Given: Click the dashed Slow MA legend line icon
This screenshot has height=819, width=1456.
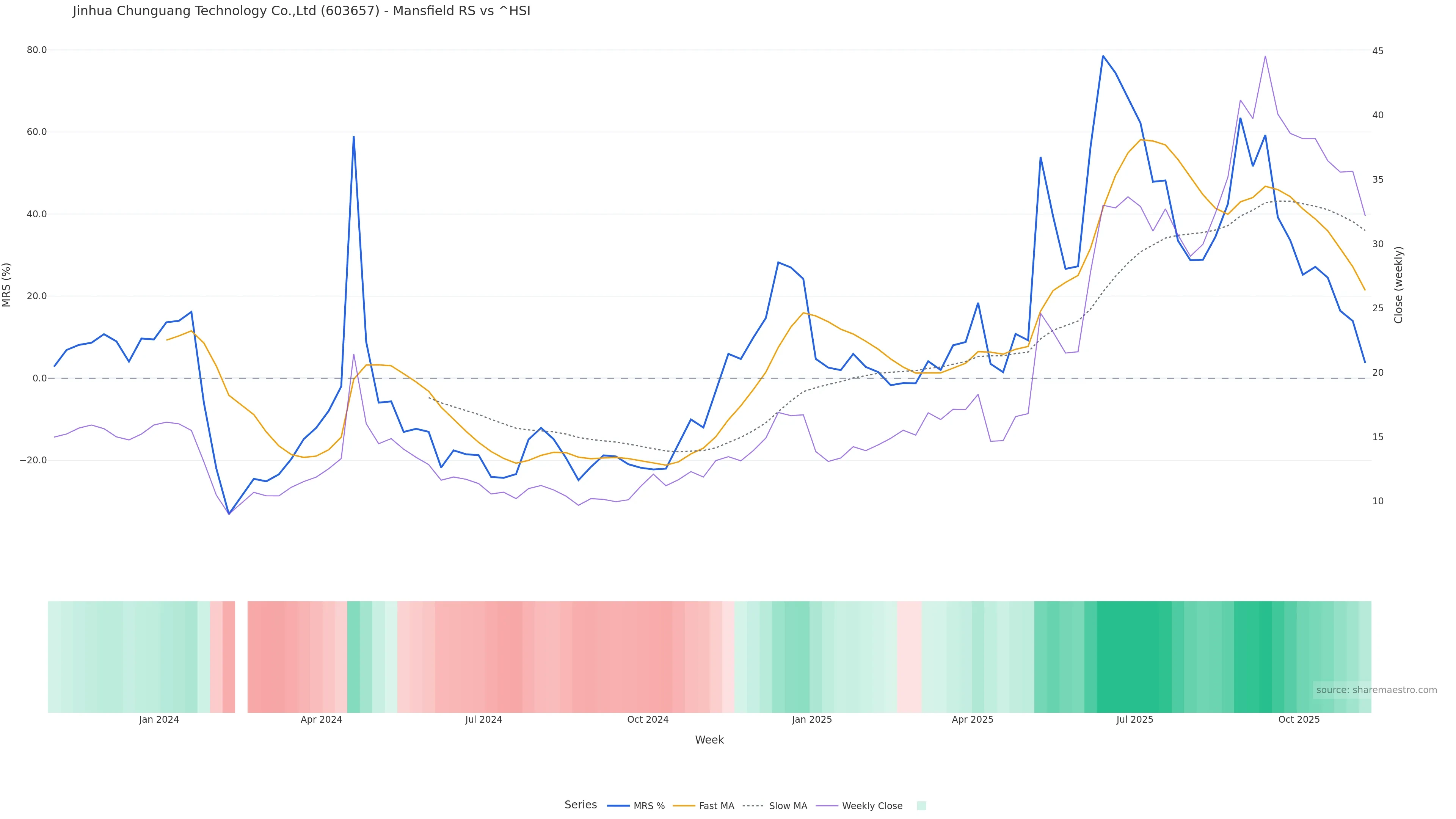Looking at the screenshot, I should [753, 806].
